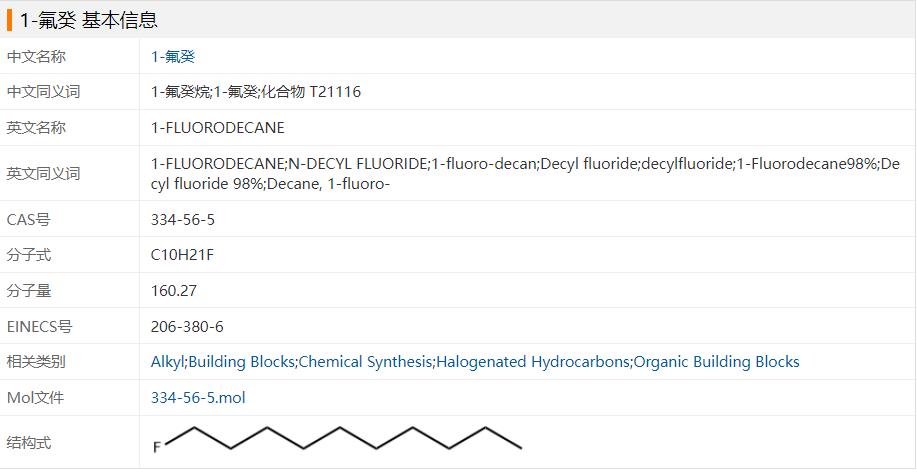Open the Halogenated Hydrocarbons category link
Viewport: 917px width, 474px height.
(534, 362)
